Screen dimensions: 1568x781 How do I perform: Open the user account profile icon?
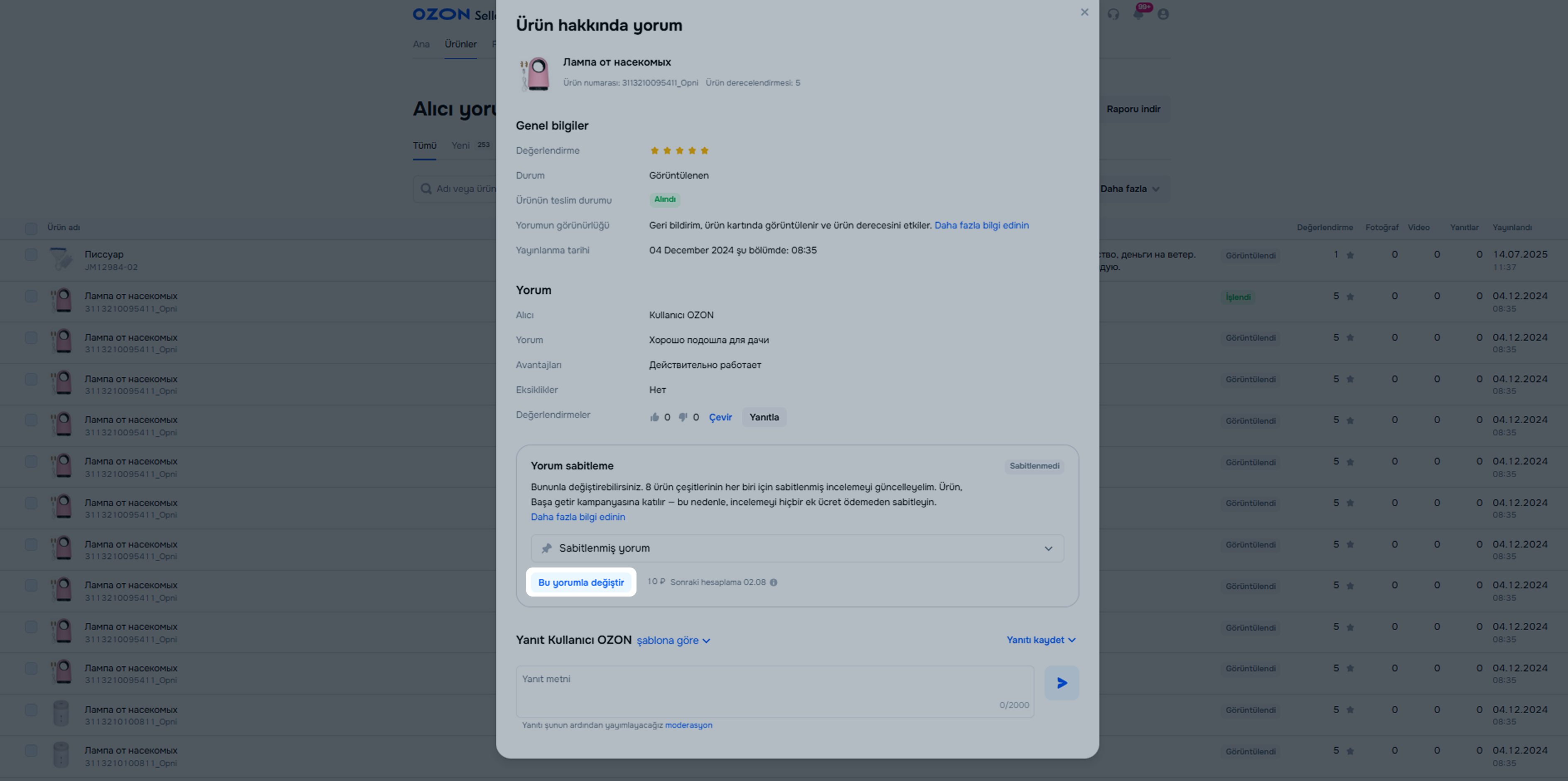tap(1163, 14)
